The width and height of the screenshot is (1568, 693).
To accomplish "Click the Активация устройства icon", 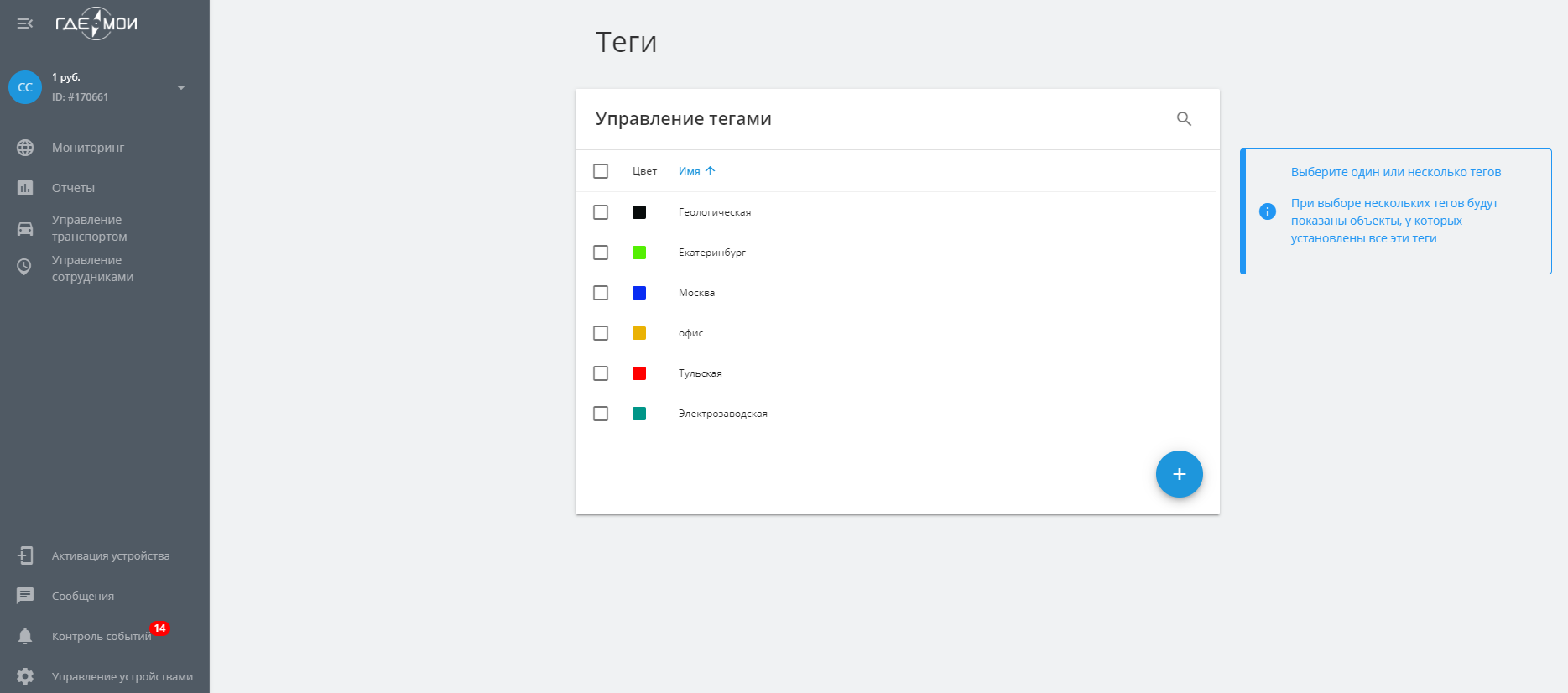I will pos(25,555).
